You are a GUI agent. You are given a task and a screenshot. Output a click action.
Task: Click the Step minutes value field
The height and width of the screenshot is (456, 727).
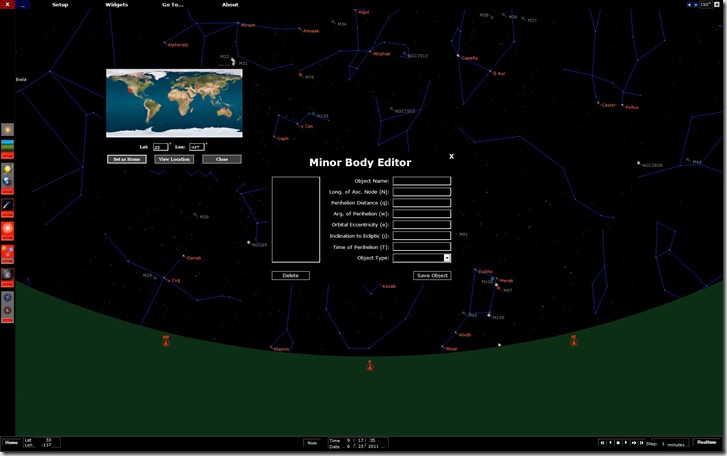tap(663, 443)
